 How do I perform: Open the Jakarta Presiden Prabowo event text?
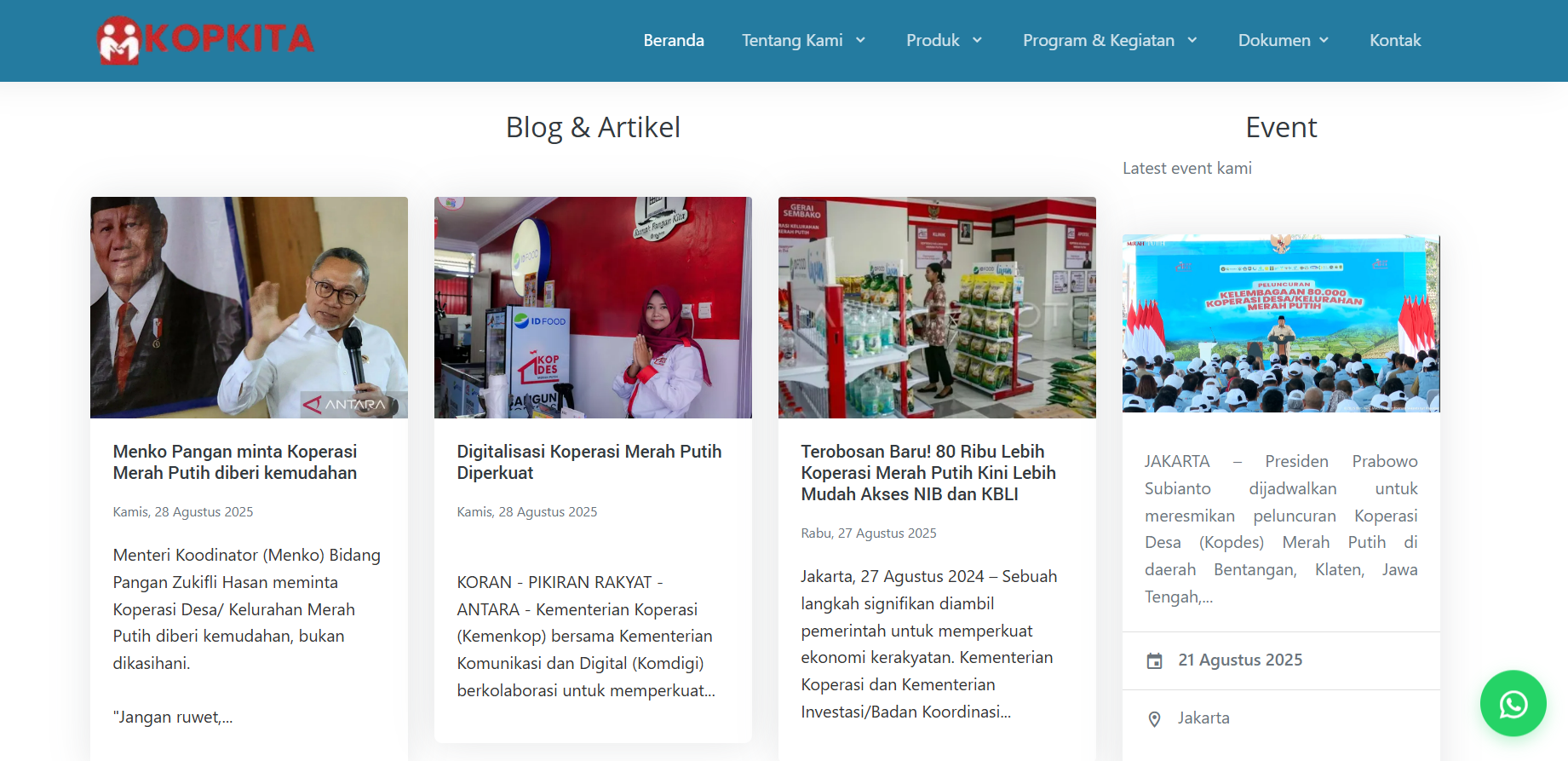pos(1281,529)
